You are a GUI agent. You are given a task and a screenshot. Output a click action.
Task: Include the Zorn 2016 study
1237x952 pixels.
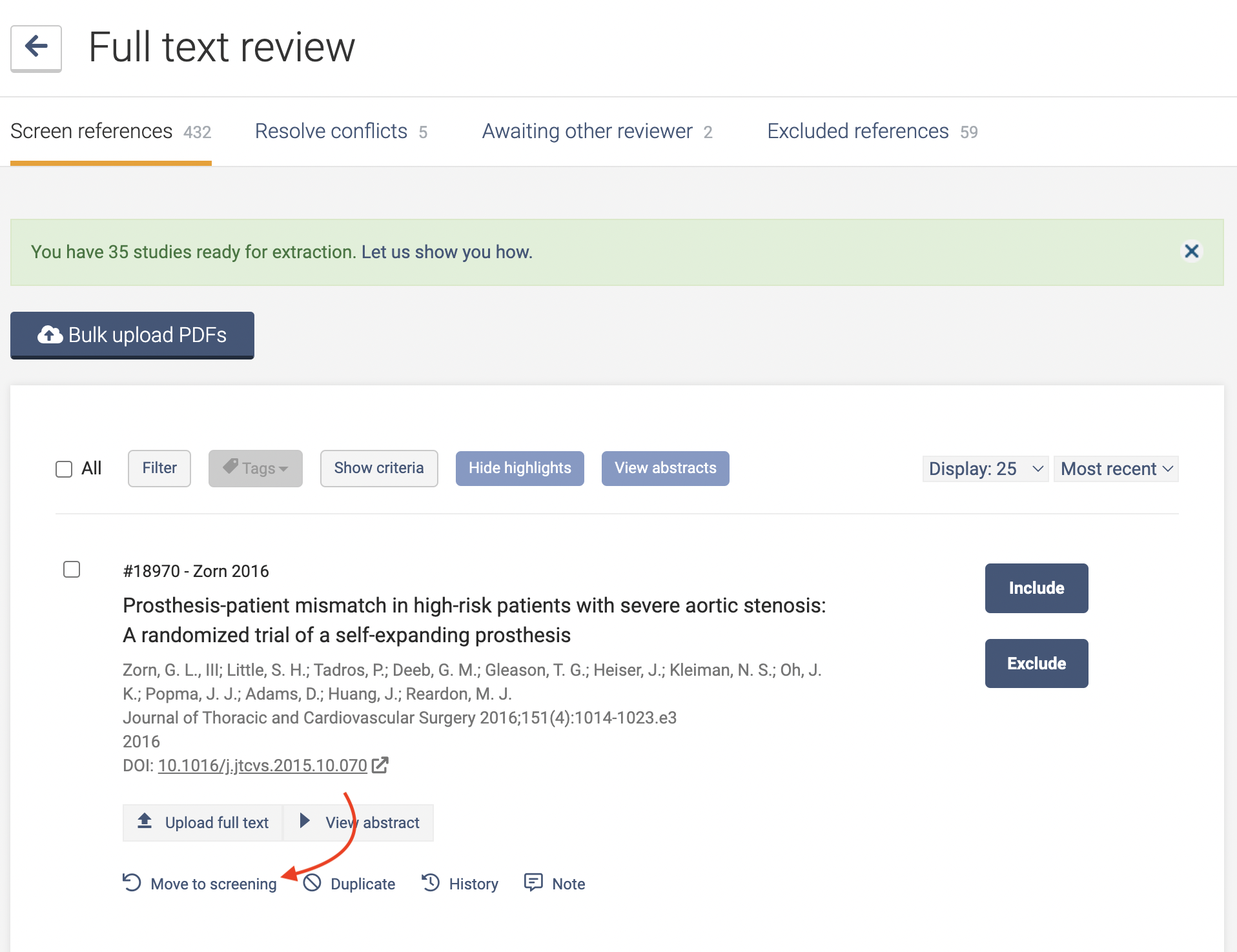[1037, 588]
